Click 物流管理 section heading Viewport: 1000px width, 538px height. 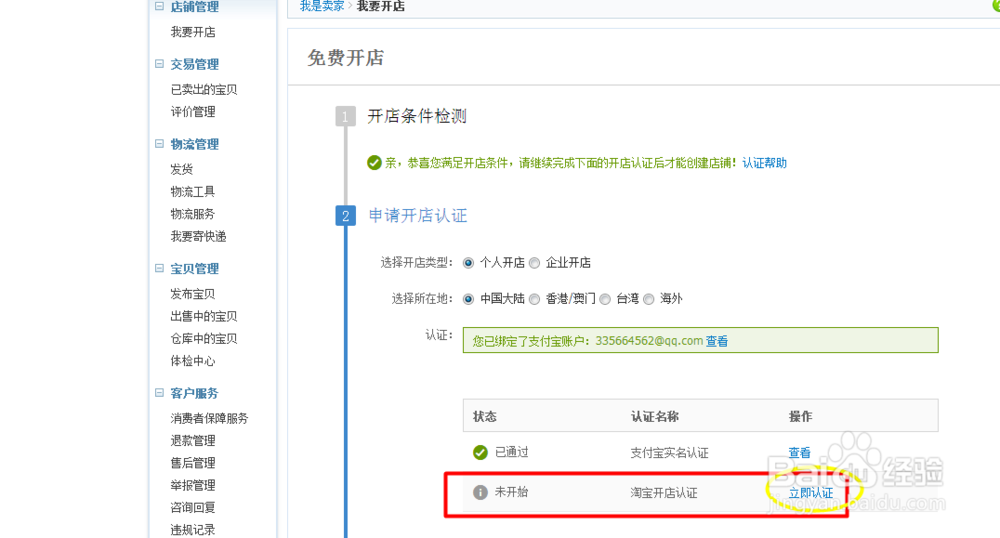point(195,144)
